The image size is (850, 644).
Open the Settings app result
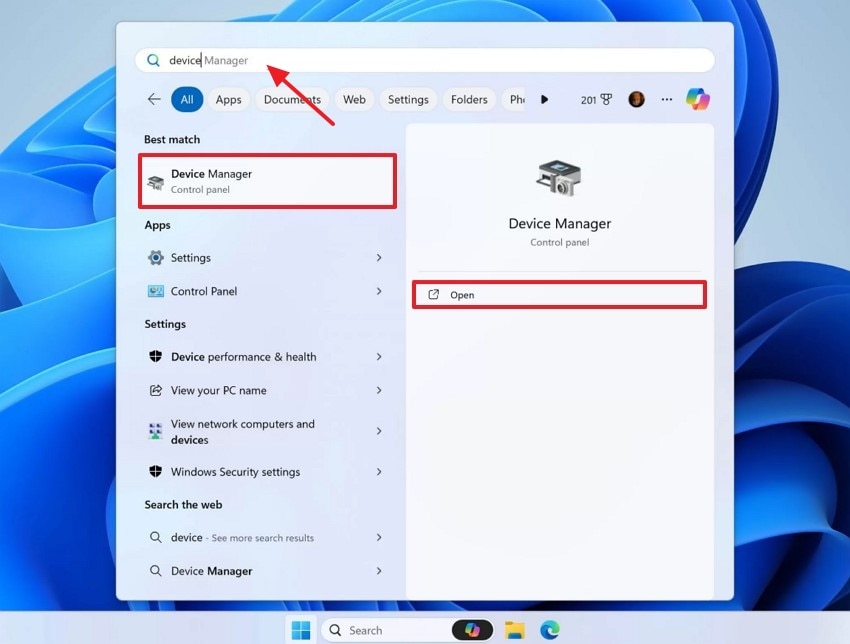(x=267, y=257)
